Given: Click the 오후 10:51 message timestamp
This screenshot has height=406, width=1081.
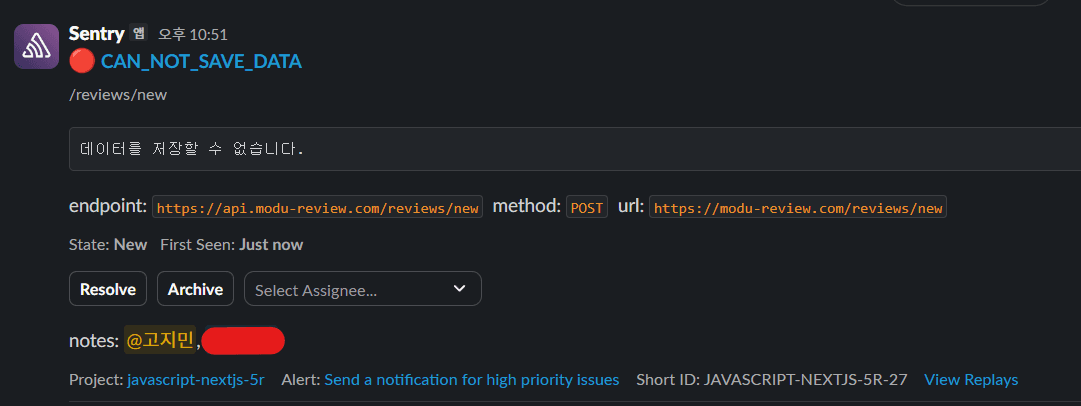Looking at the screenshot, I should [193, 34].
